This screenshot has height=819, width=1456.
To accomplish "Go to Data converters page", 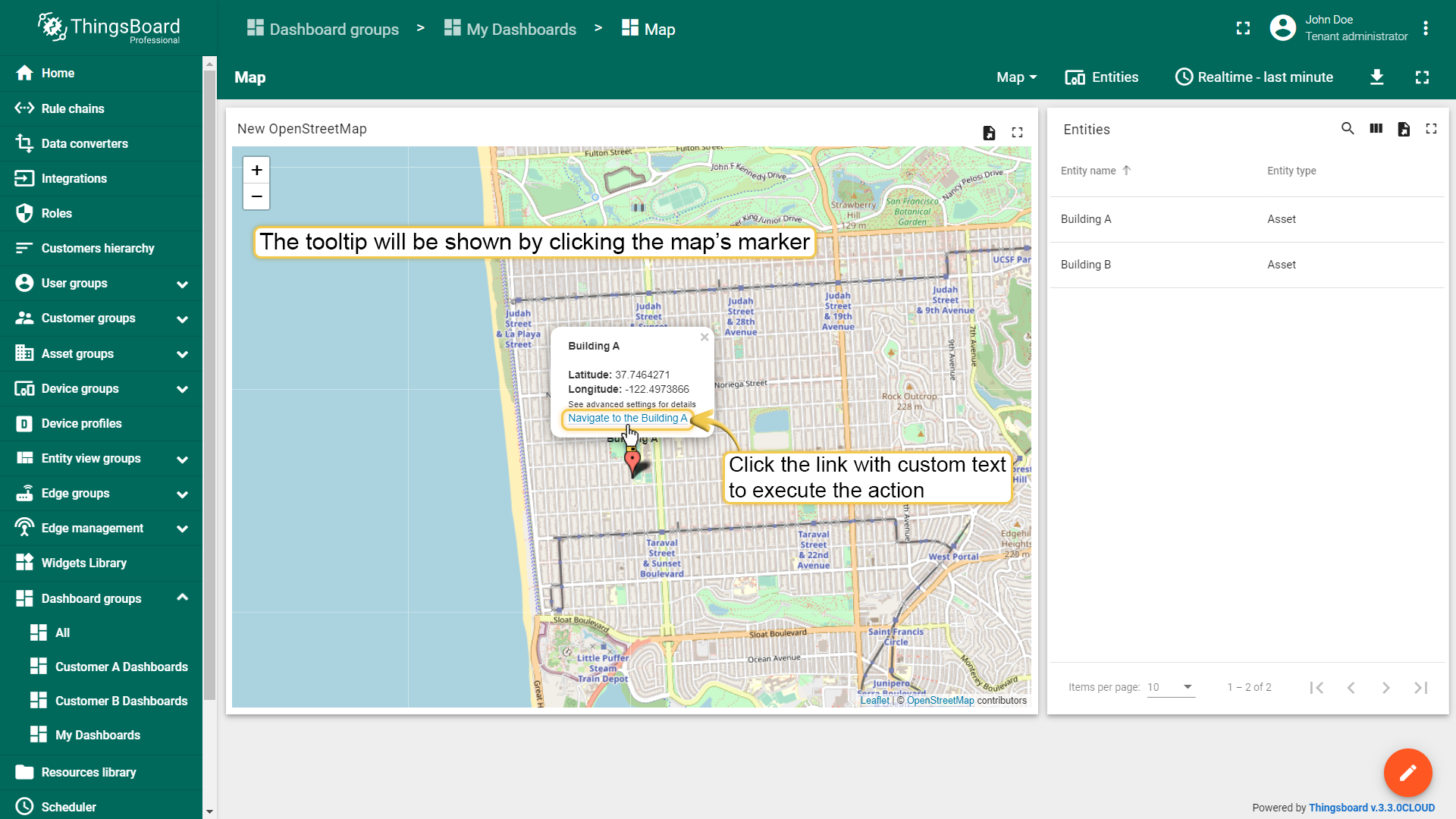I will [x=101, y=143].
